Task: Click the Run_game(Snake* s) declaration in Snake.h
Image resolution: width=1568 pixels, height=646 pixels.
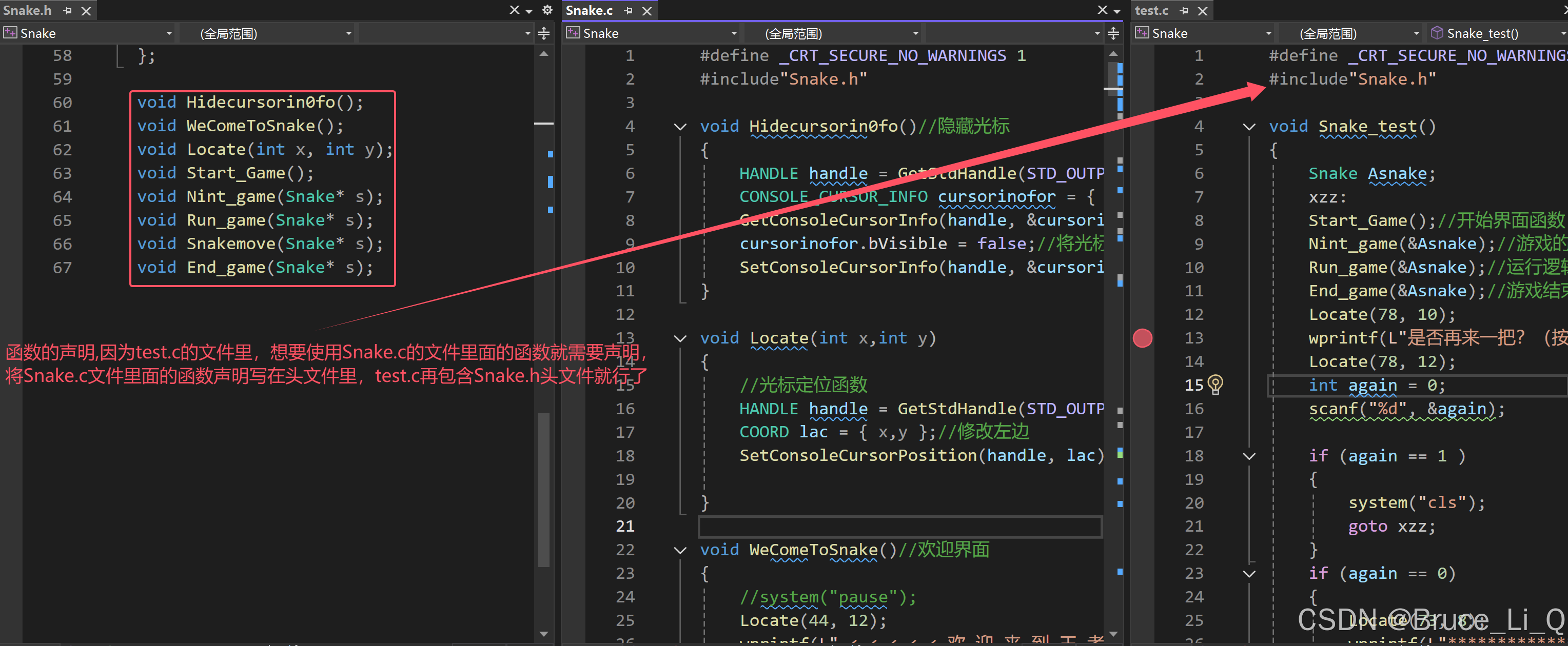Action: 255,220
